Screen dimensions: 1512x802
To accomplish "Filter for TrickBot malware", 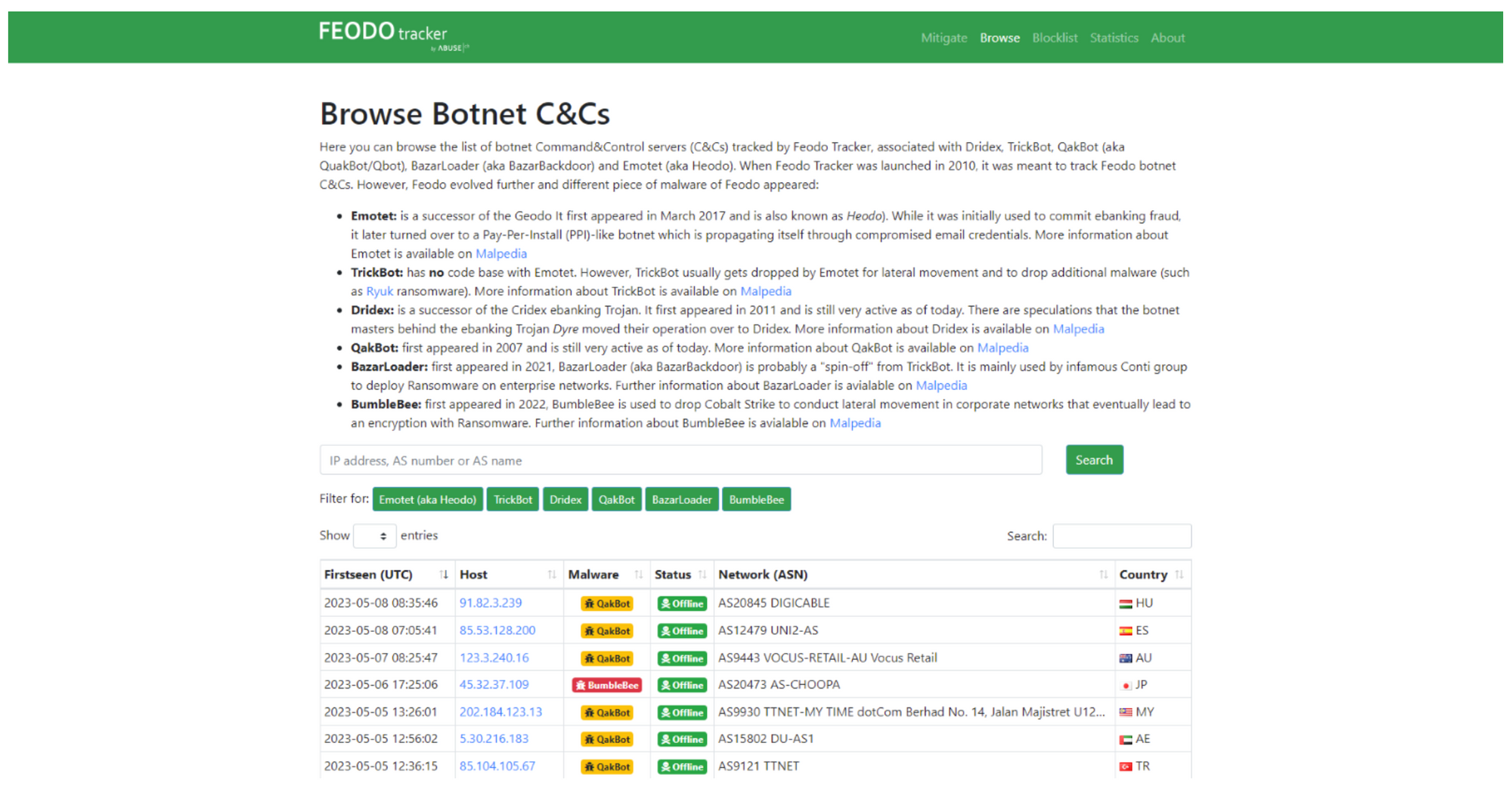I will [513, 500].
